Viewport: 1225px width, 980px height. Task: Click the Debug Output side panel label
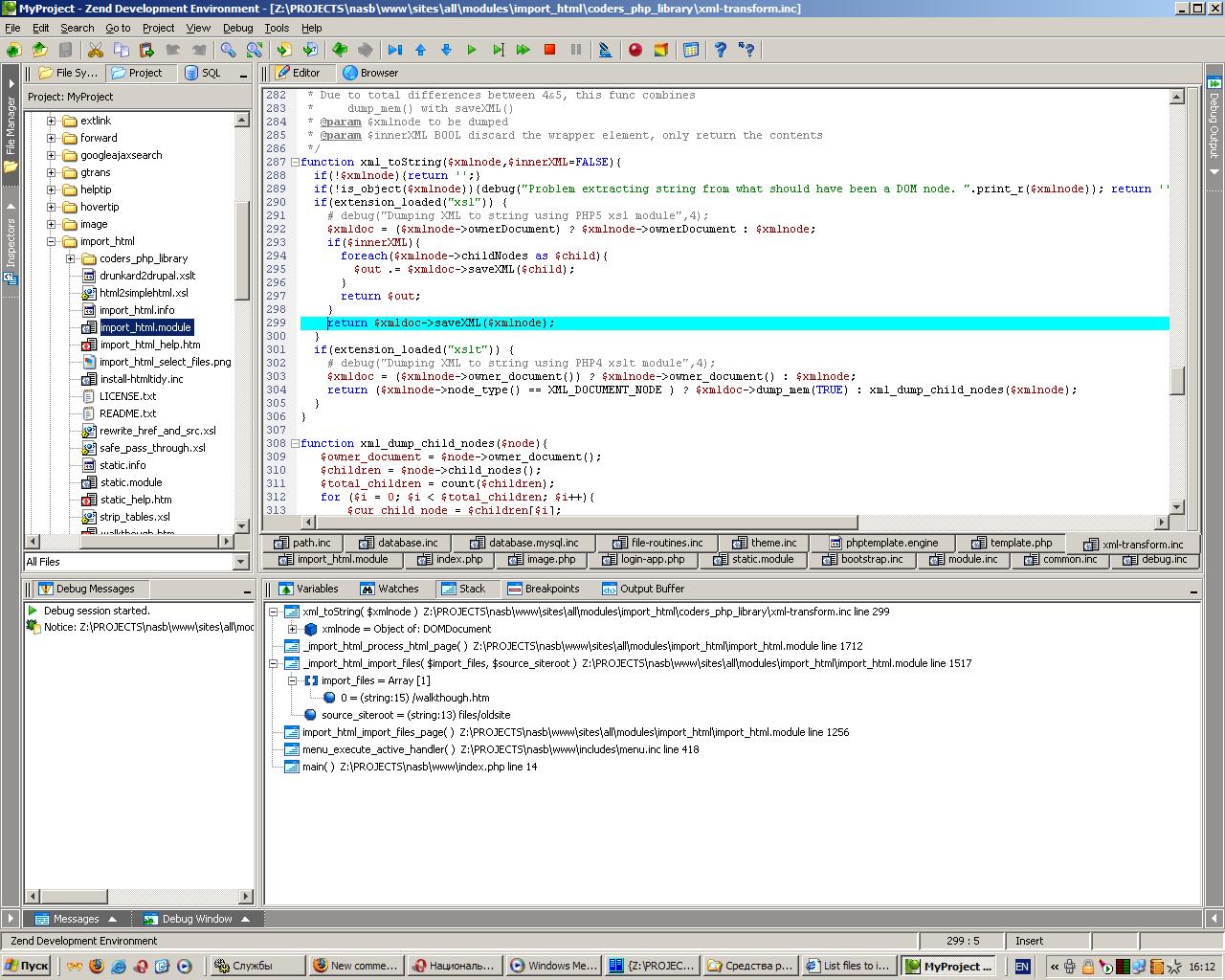click(1214, 124)
